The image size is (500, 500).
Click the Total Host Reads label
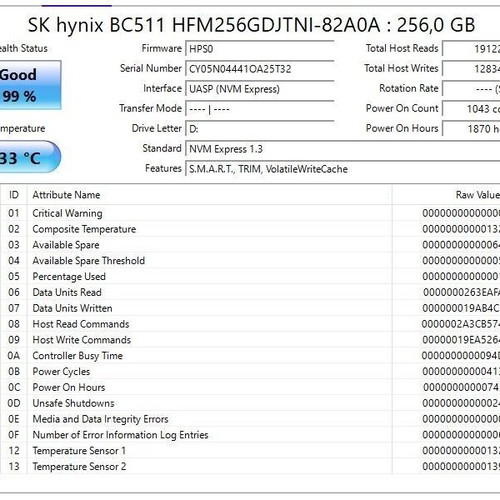402,48
